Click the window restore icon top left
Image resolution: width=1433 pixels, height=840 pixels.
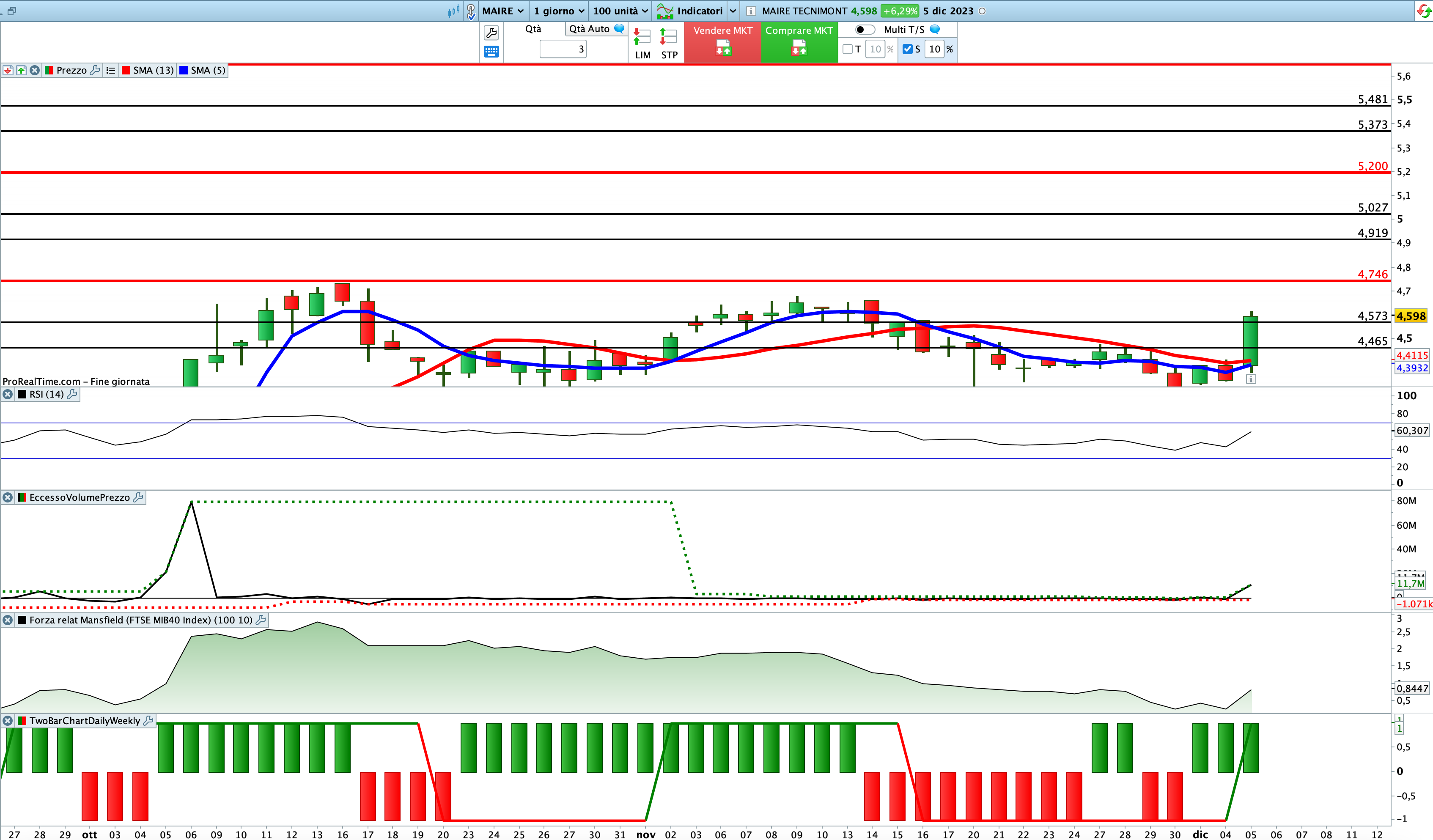pos(11,11)
